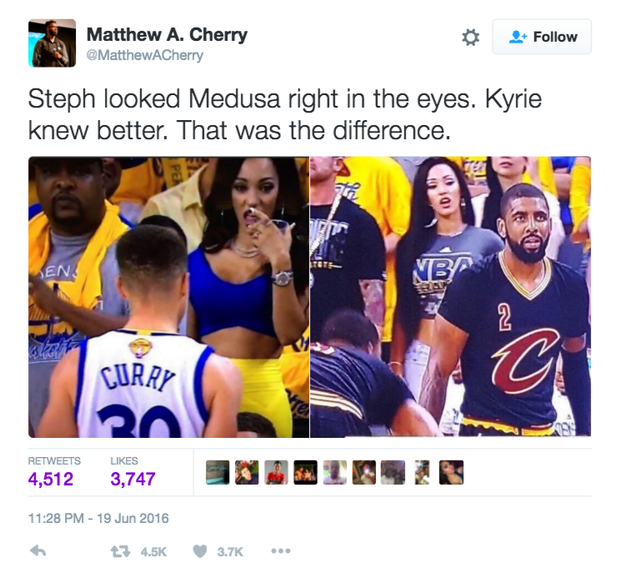Like the tweet with heart icon
This screenshot has height=573, width=625.
200,551
